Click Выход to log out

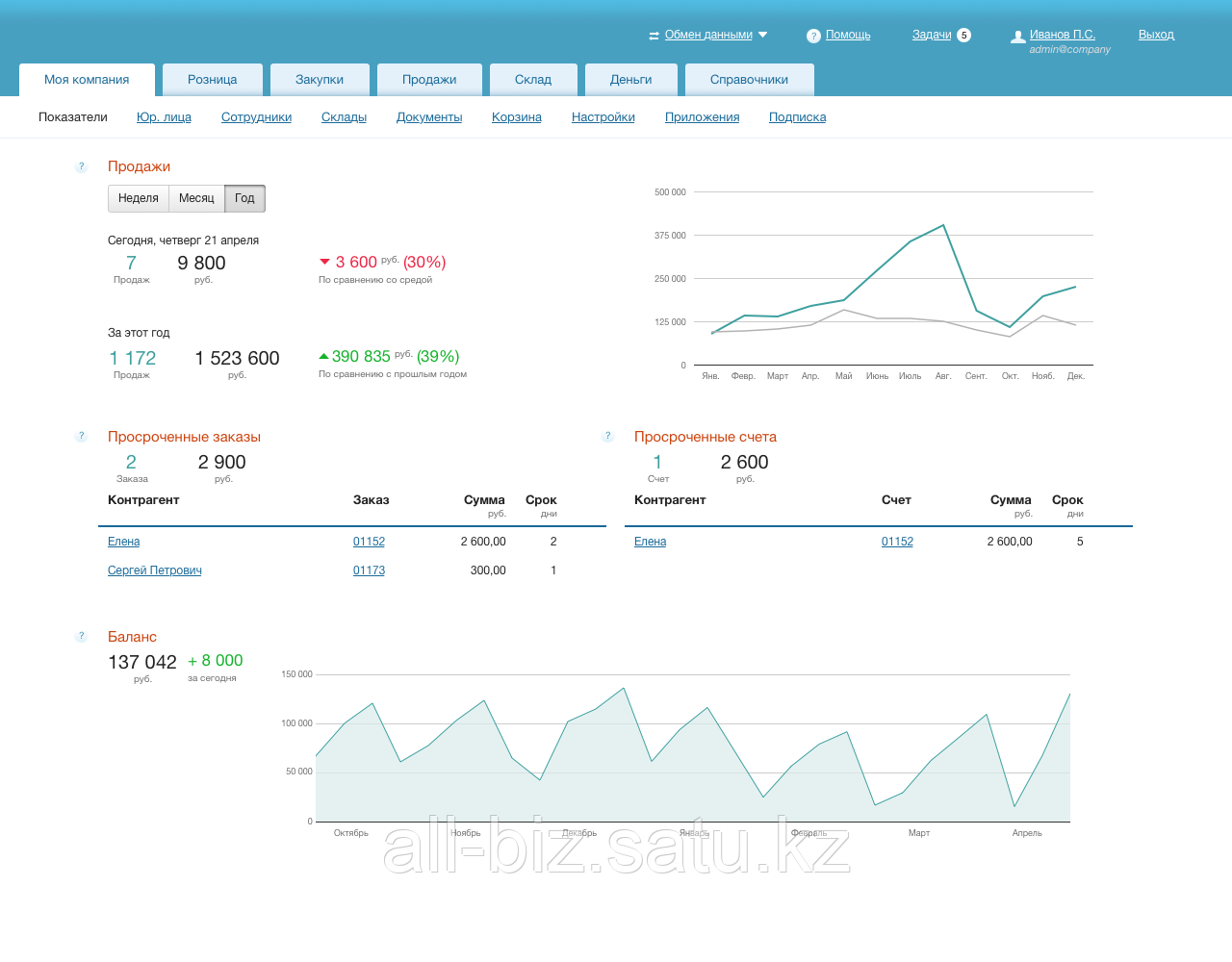(1156, 35)
